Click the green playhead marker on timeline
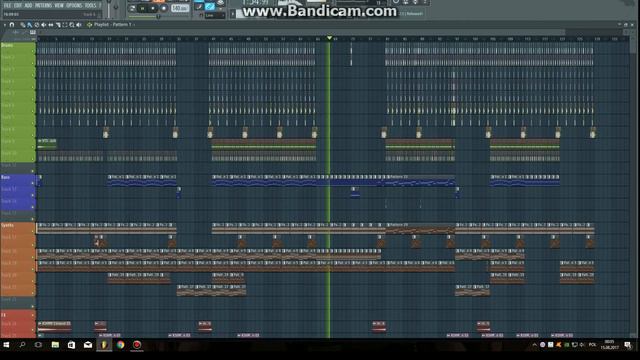The image size is (640, 360). click(x=329, y=38)
